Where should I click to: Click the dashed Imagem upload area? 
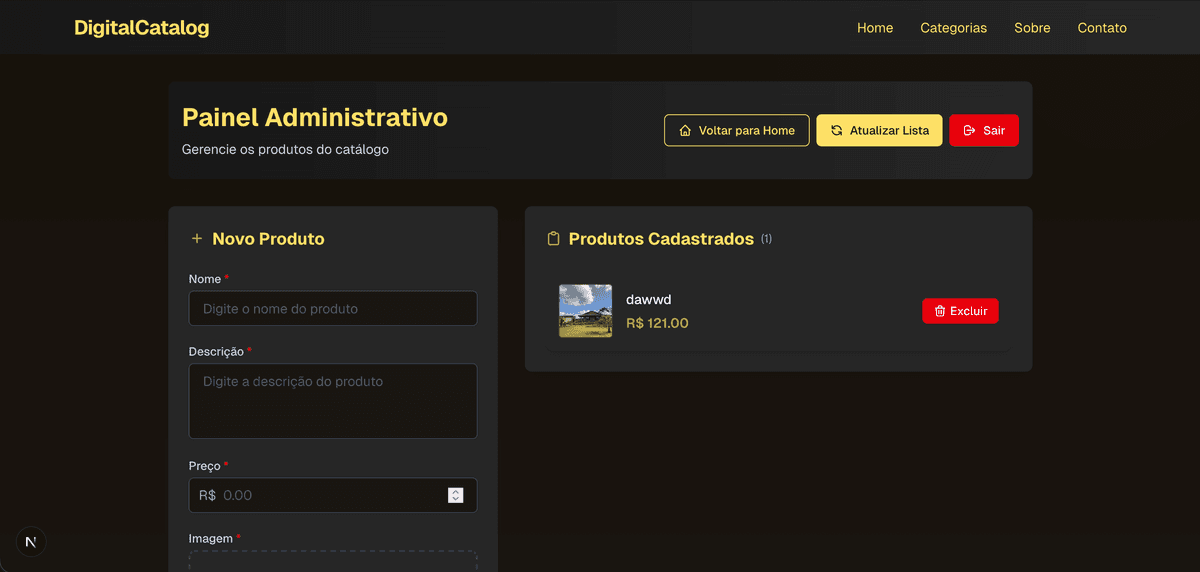(x=332, y=561)
